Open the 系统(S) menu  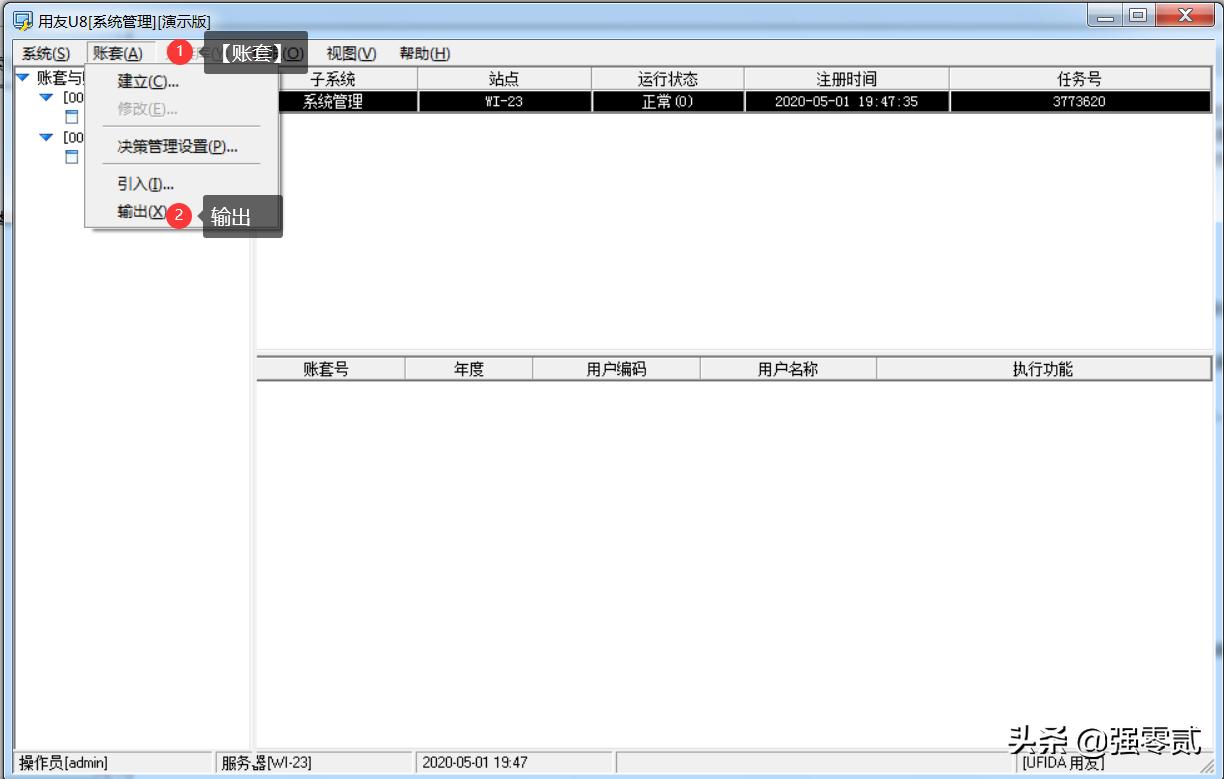tap(46, 53)
